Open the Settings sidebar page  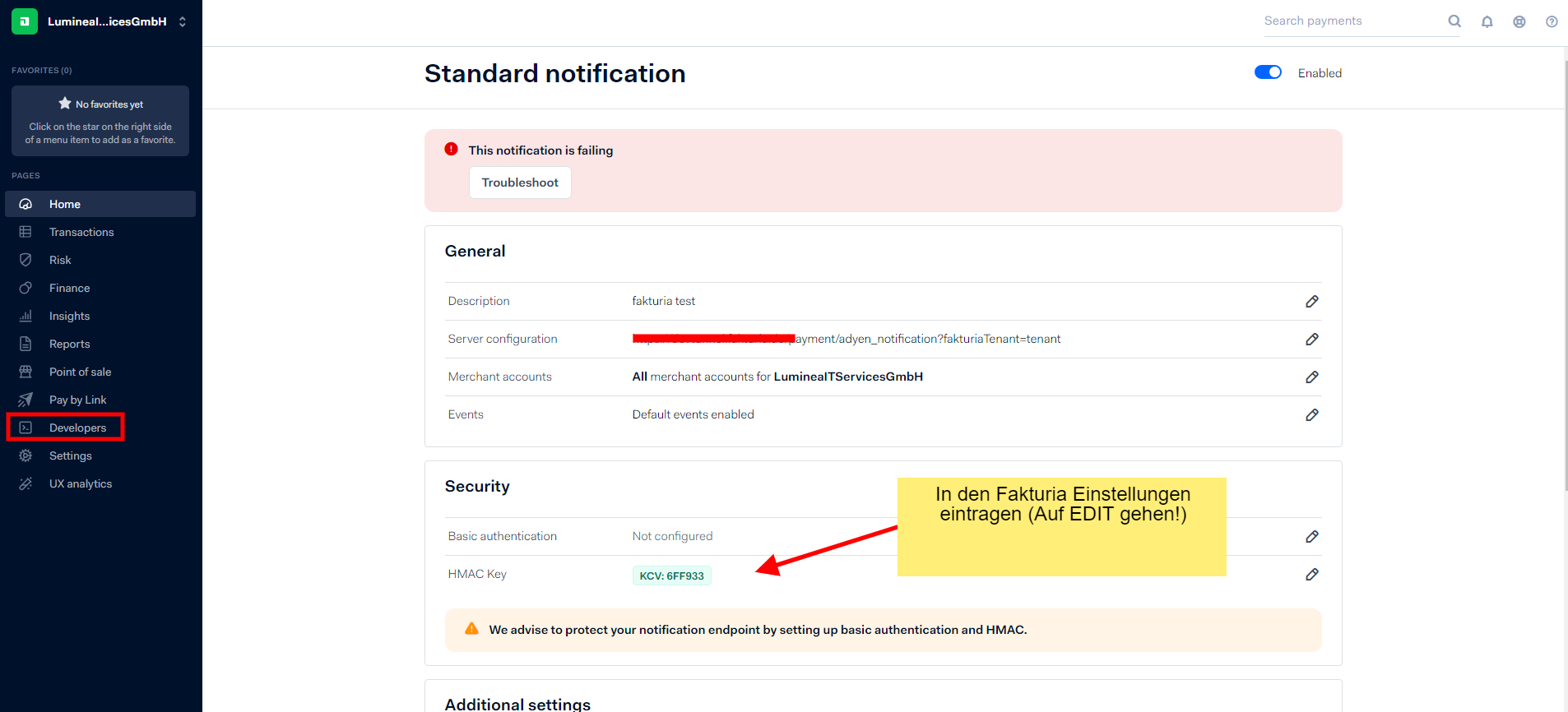[70, 455]
